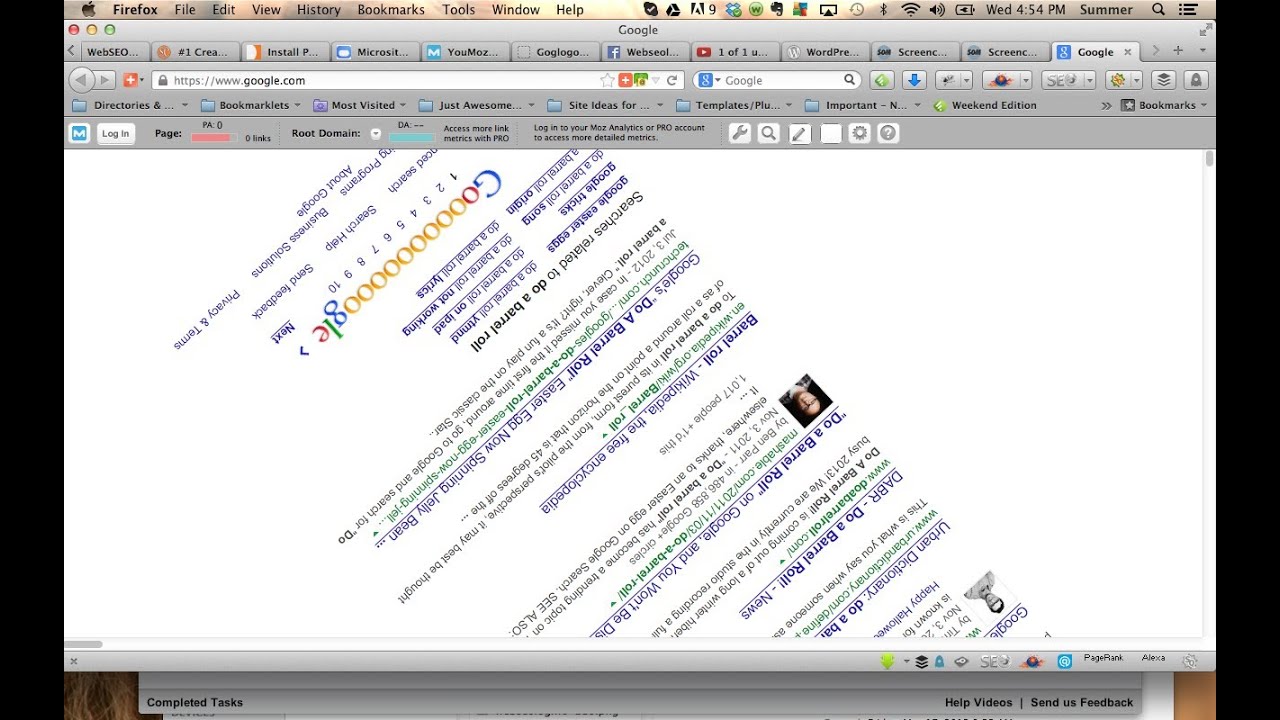Click the vertical scrollbar thumb
Viewport: 1280px width, 720px height.
coord(1210,159)
